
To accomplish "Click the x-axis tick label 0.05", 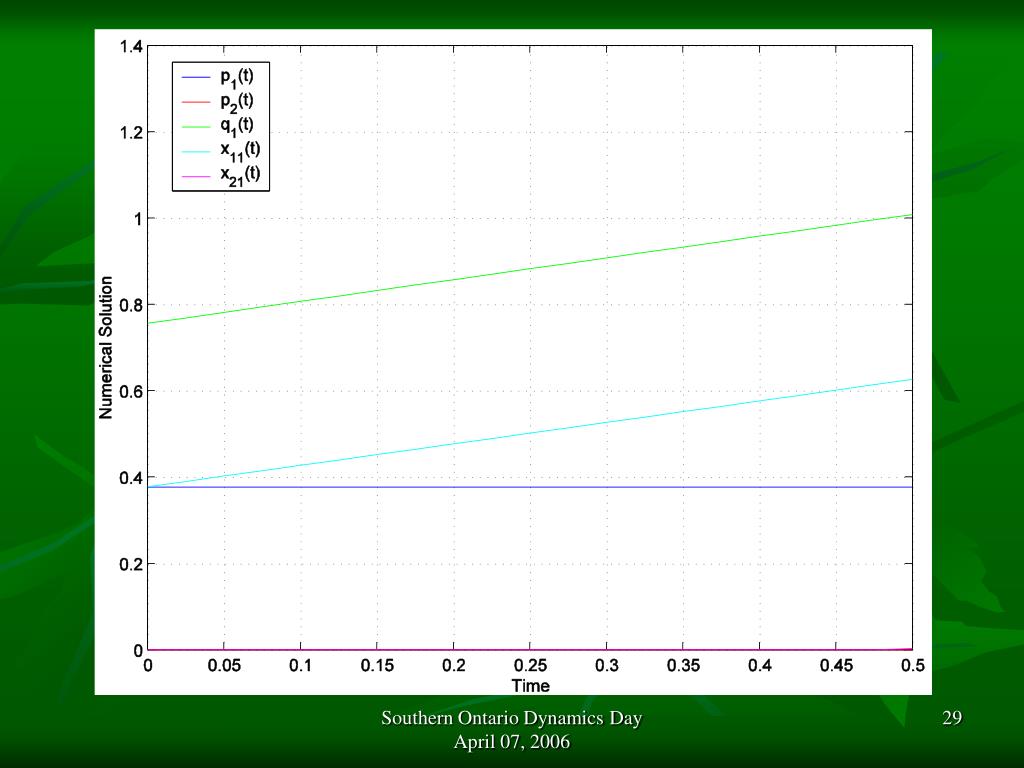I will coord(224,665).
